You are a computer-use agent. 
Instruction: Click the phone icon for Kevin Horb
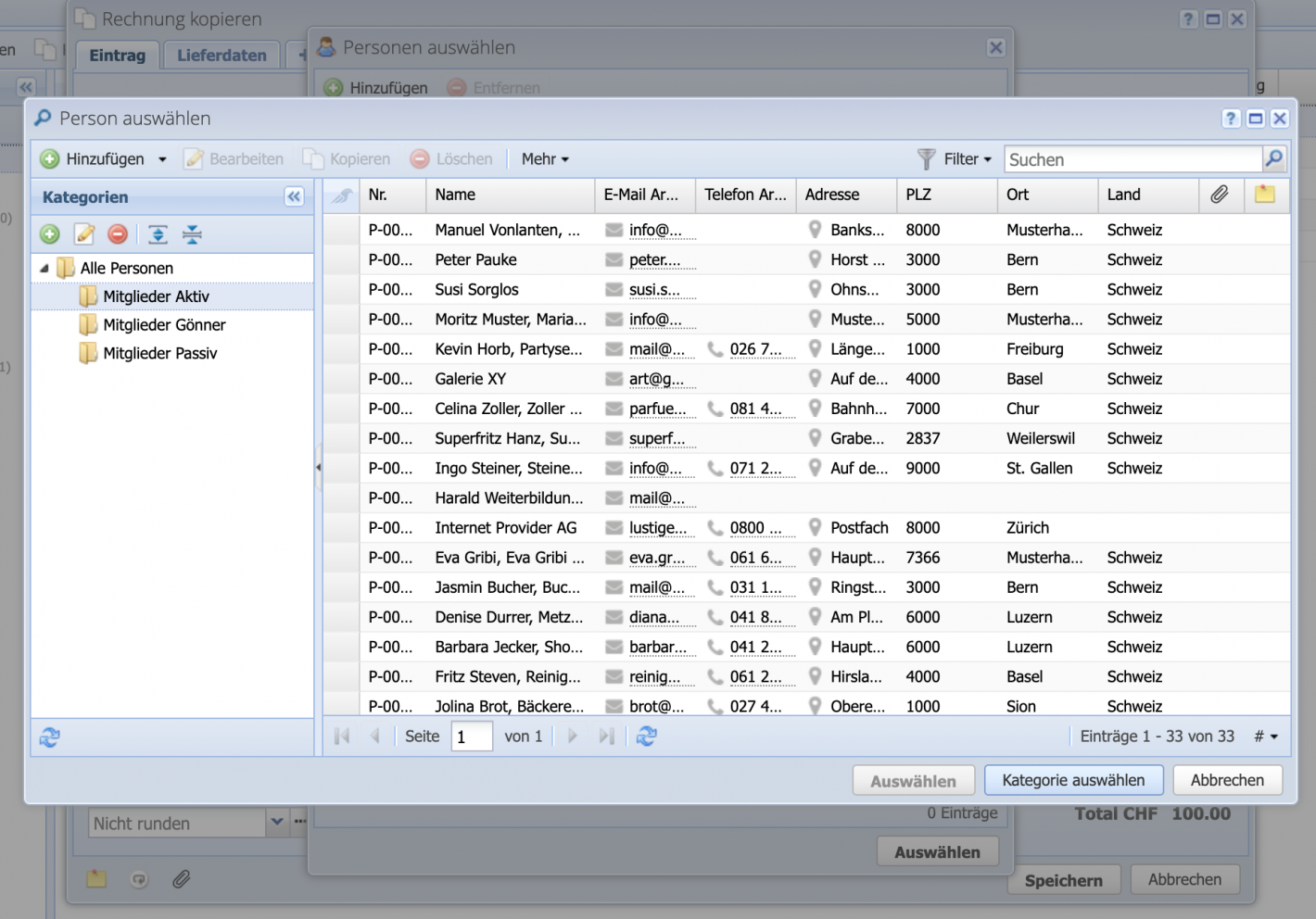pyautogui.click(x=715, y=349)
